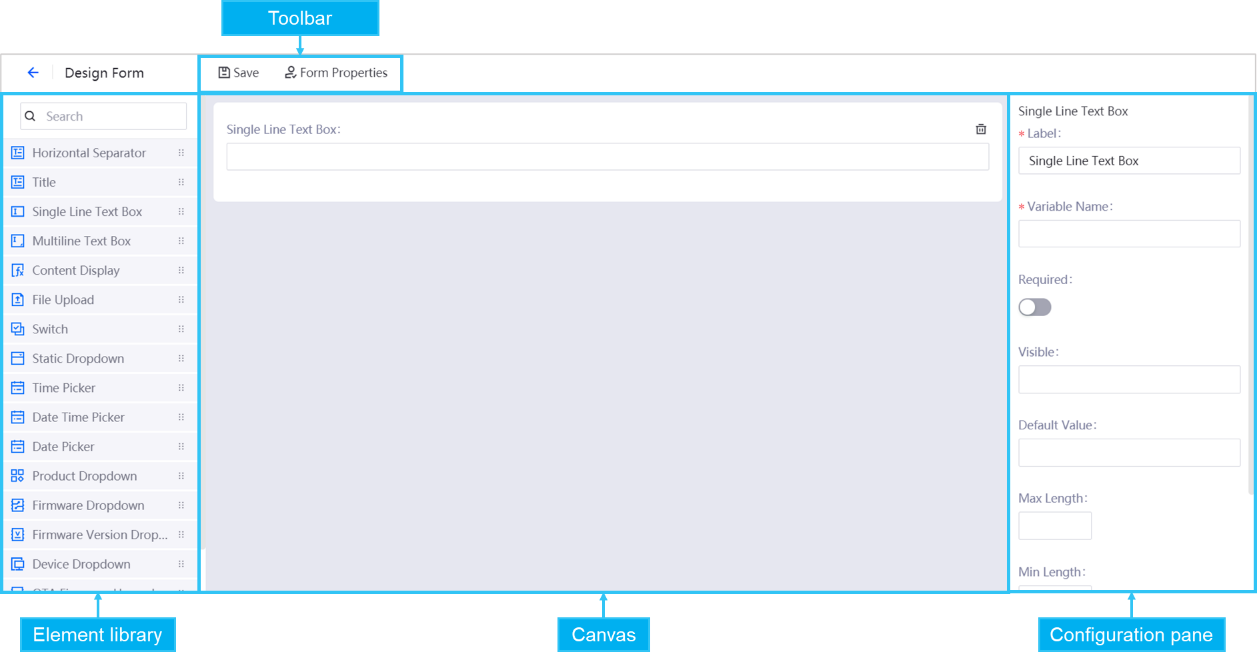The height and width of the screenshot is (658, 1257).
Task: Pick the File Upload element icon
Action: coord(18,300)
